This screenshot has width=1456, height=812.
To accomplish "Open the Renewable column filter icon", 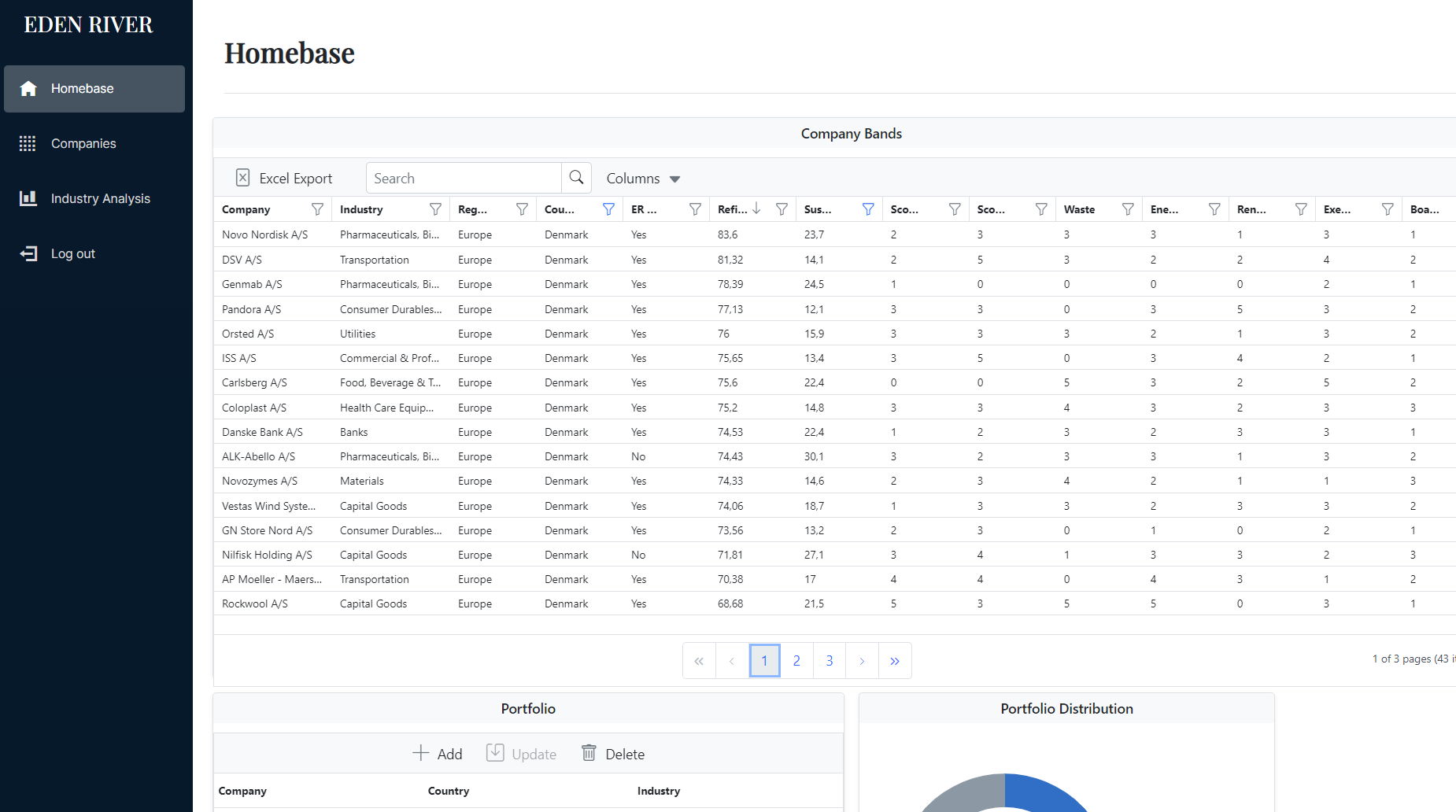I will [1301, 209].
